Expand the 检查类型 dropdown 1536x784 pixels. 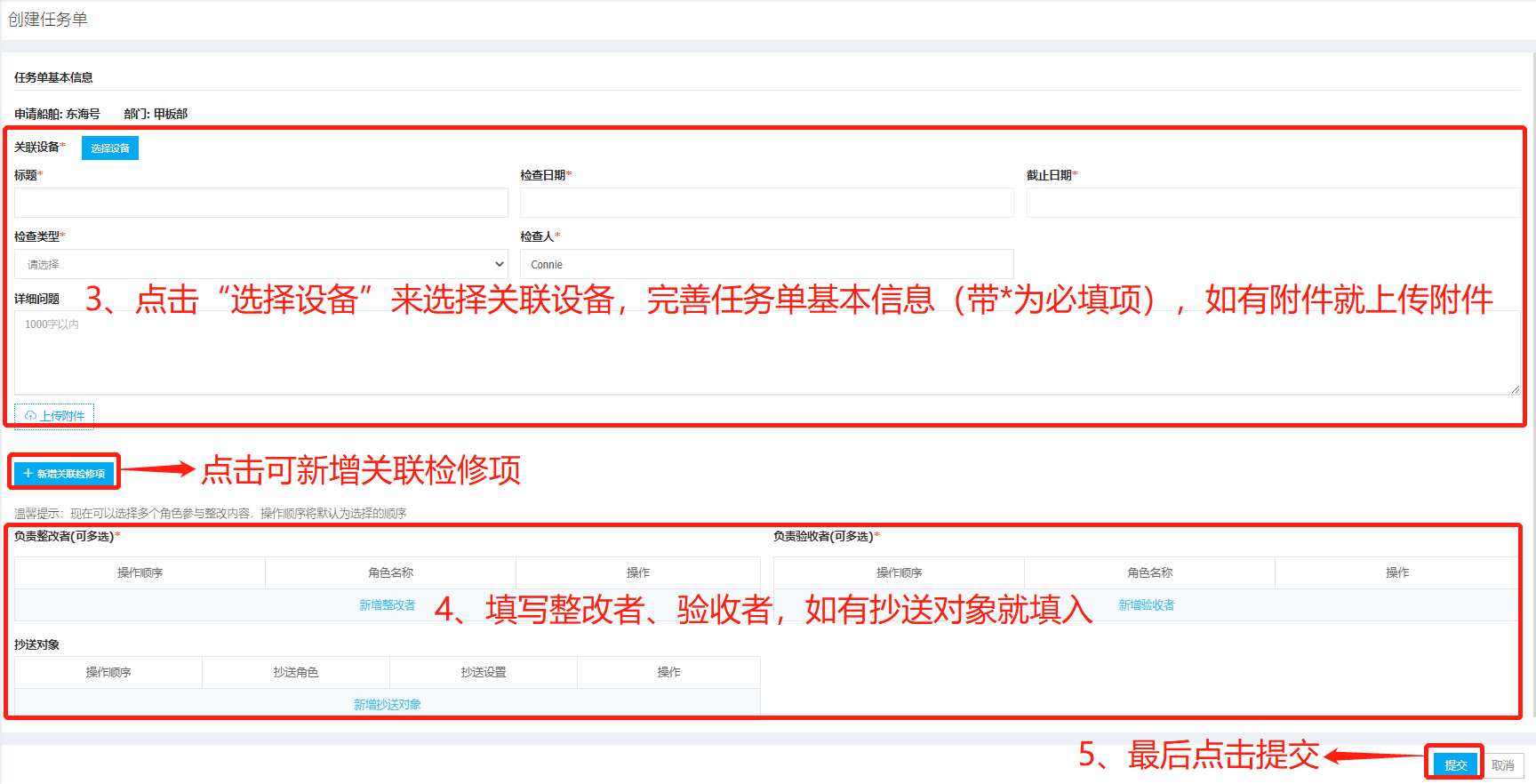[261, 264]
